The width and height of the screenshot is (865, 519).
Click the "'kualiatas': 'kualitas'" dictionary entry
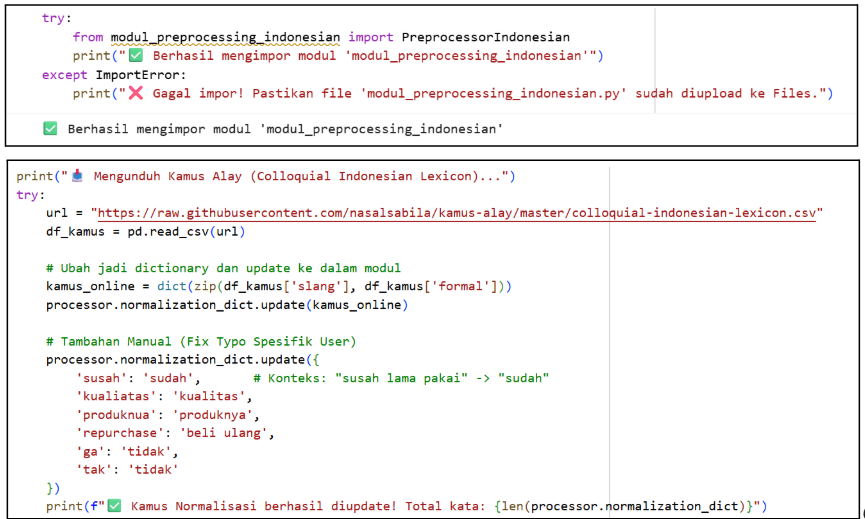click(x=164, y=396)
